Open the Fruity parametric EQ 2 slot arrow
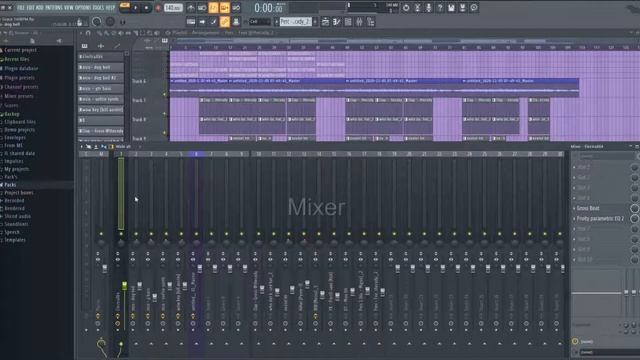This screenshot has height=360, width=640. pyautogui.click(x=574, y=219)
